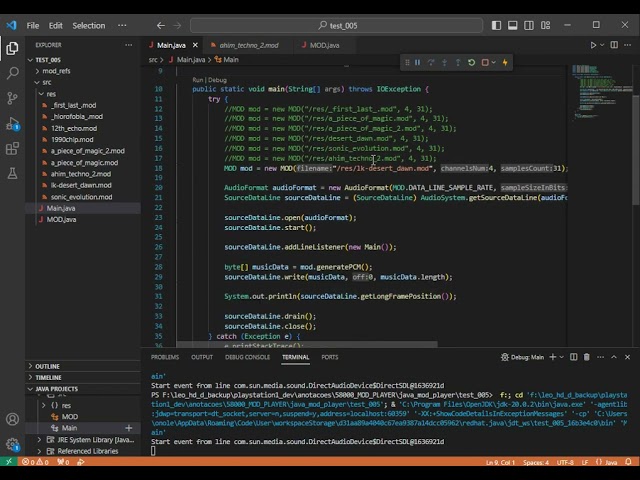
Task: Open notifications bell in status bar
Action: point(629,462)
